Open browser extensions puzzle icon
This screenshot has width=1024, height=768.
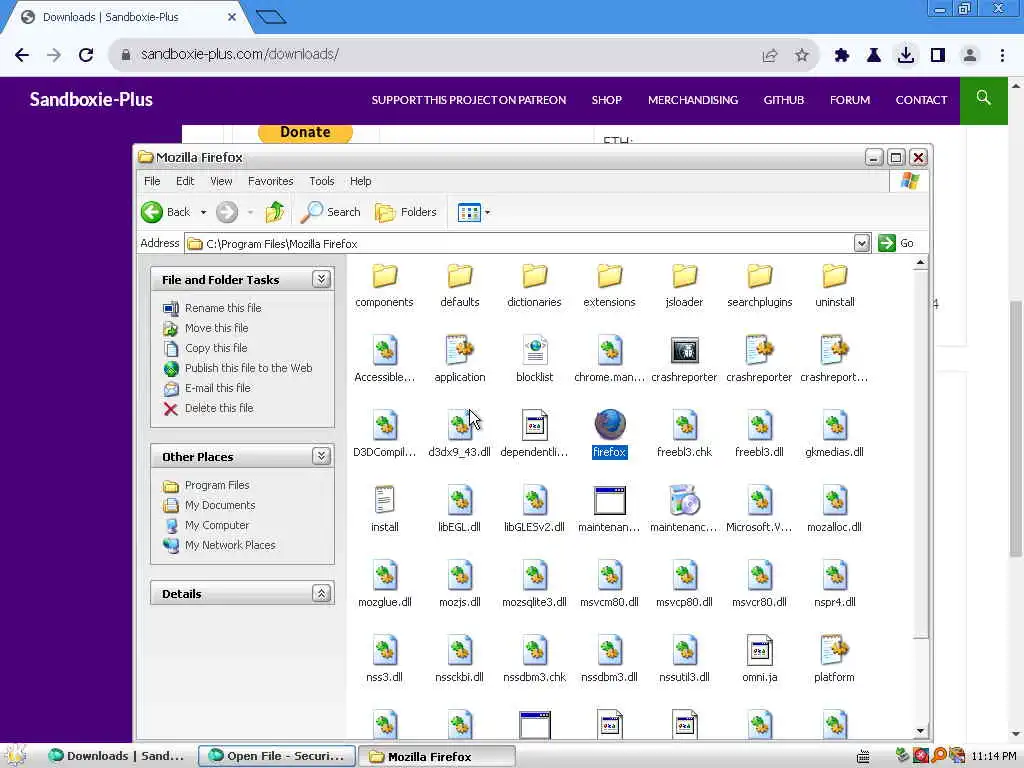click(842, 56)
